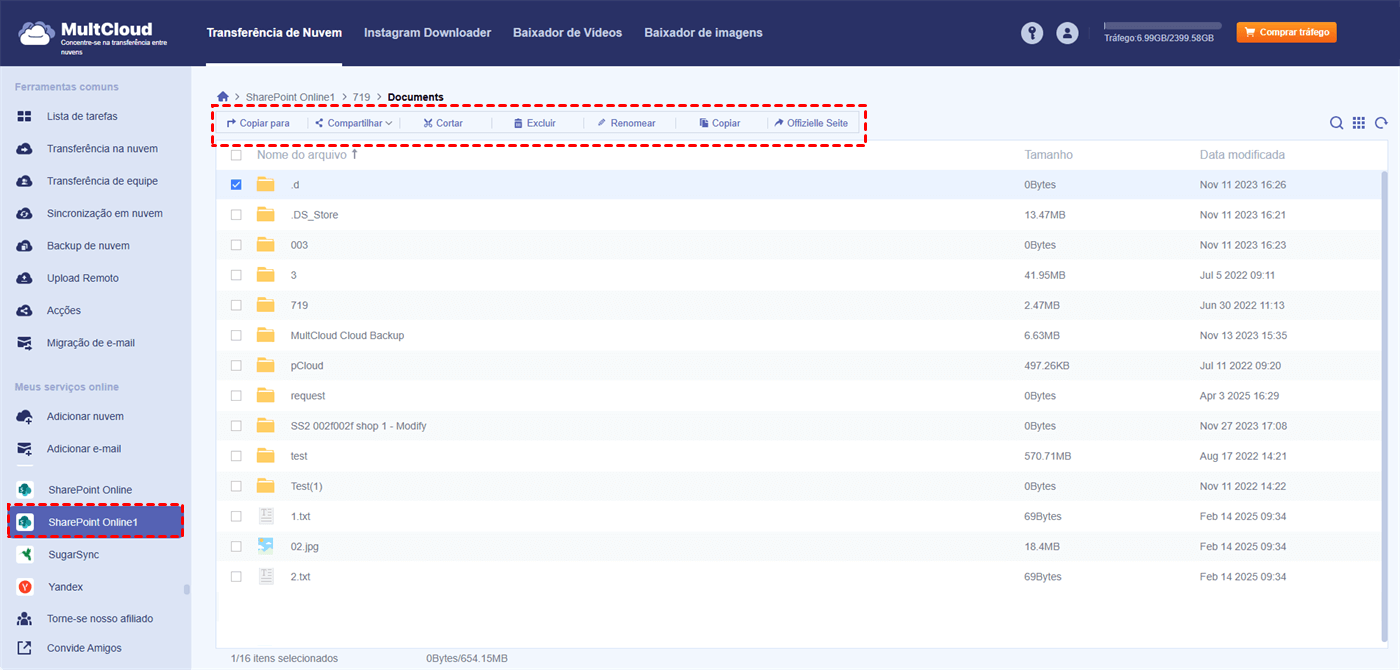The image size is (1400, 670).
Task: Click the Torne-se nosso afiliado icon
Action: point(24,619)
